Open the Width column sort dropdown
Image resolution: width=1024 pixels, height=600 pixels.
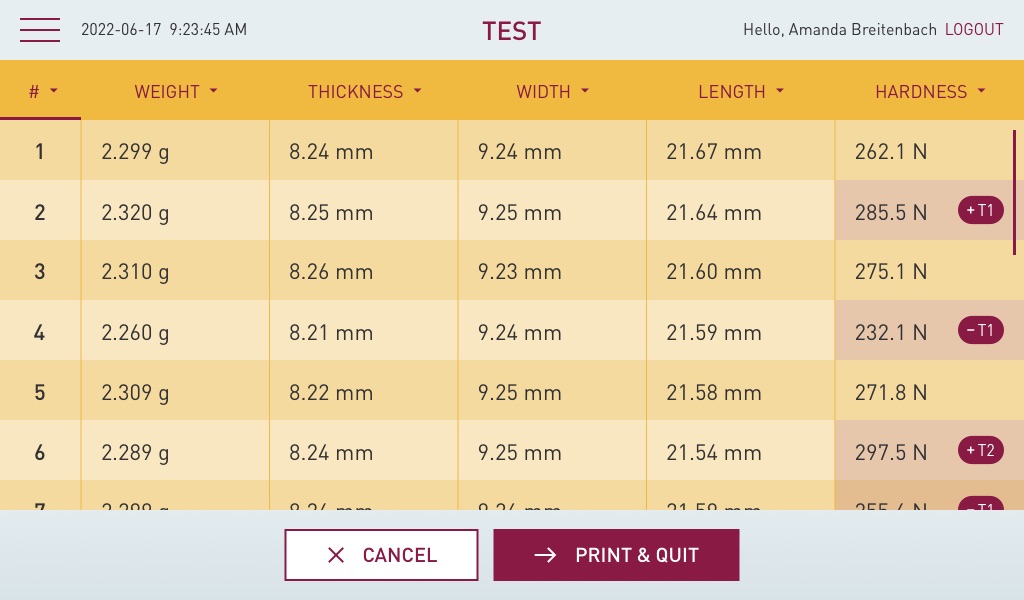(585, 91)
